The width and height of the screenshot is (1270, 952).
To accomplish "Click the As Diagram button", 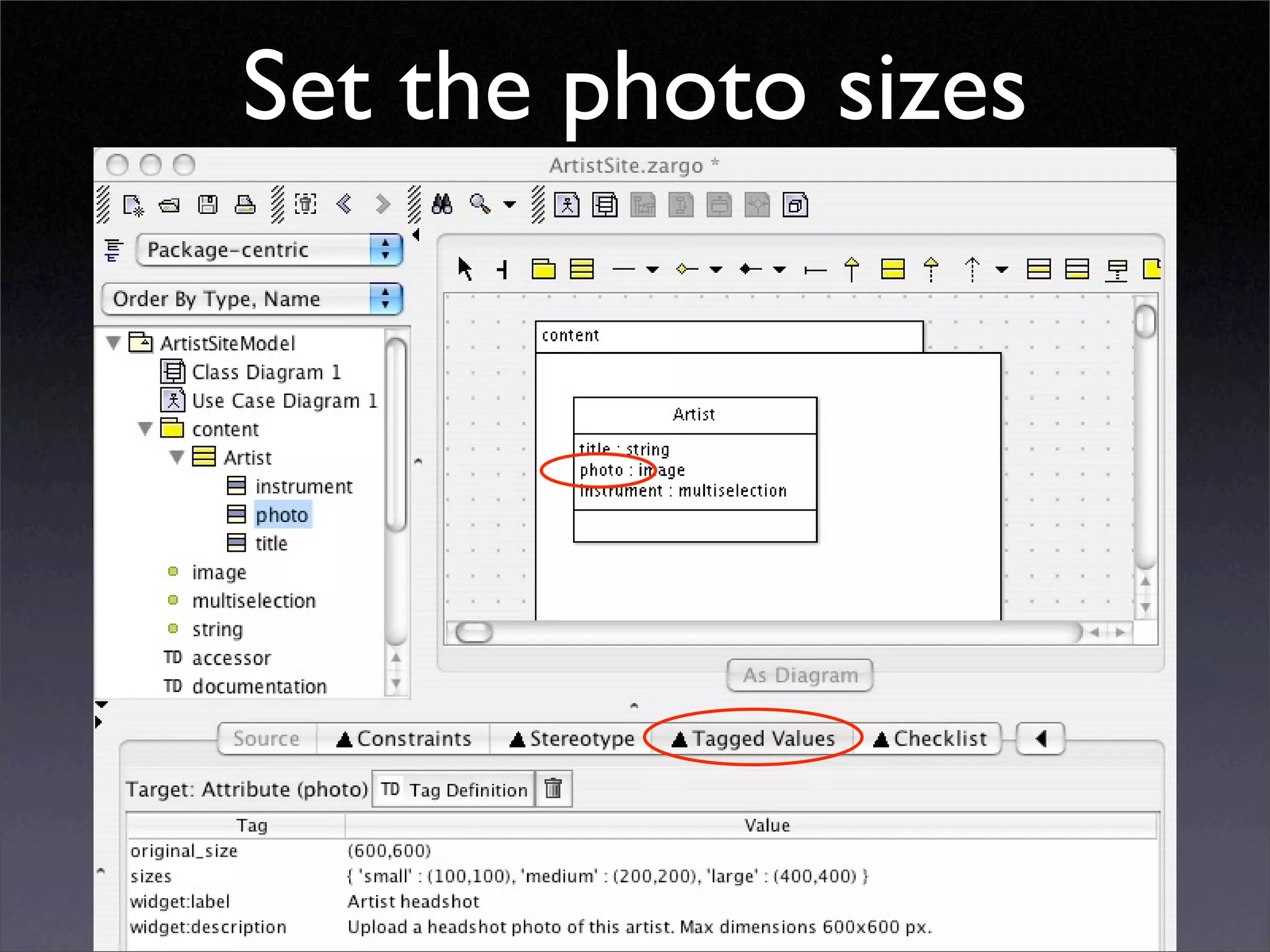I will tap(799, 675).
